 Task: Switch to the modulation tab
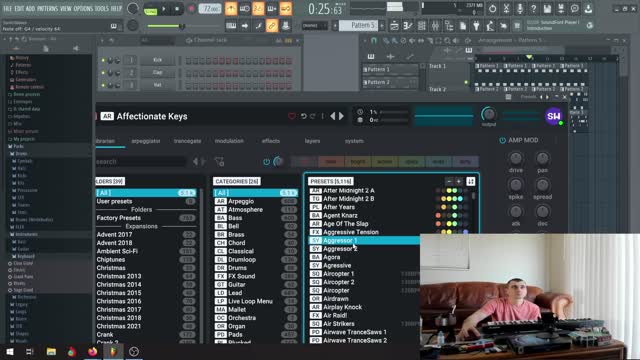(229, 141)
